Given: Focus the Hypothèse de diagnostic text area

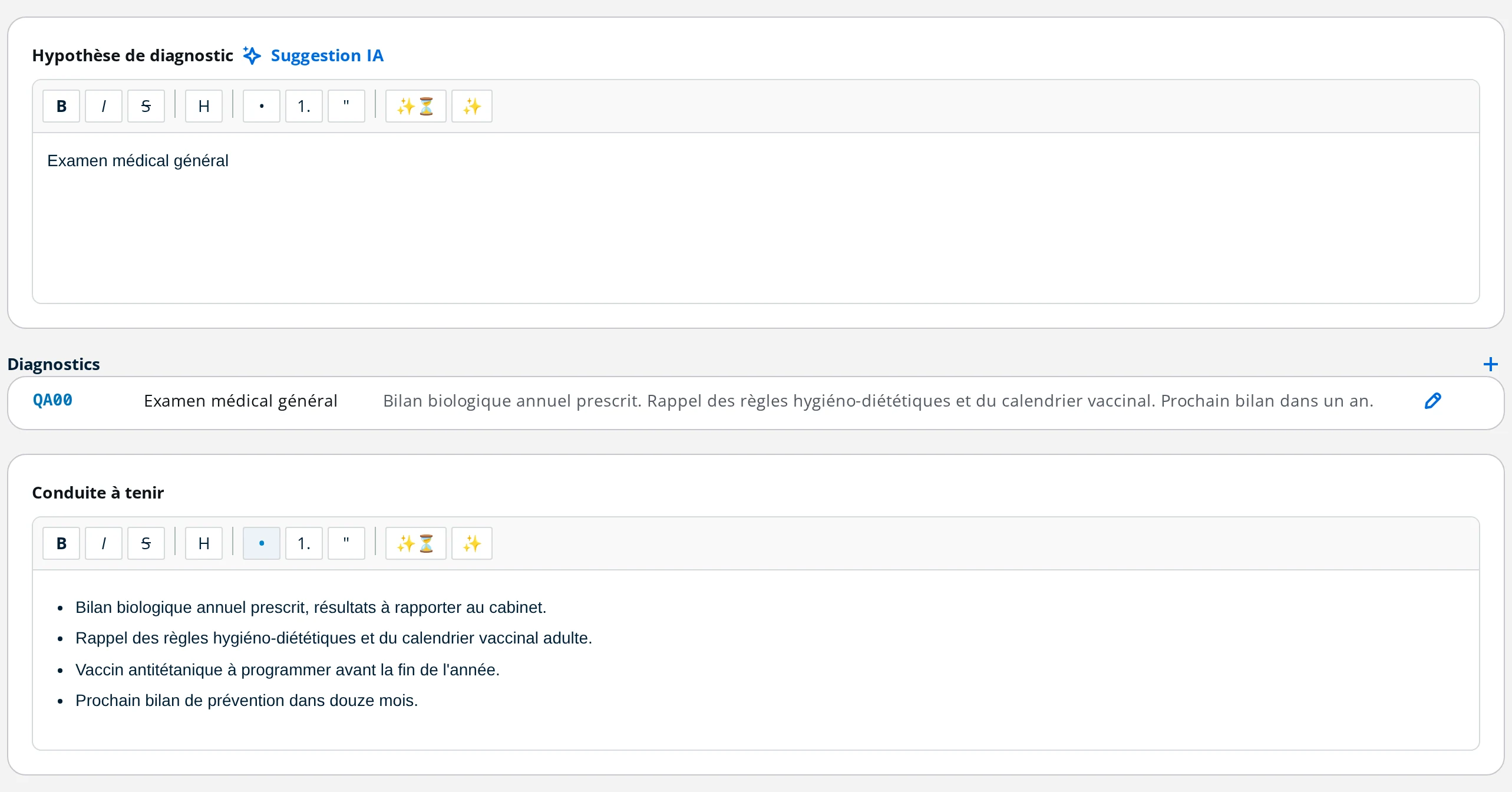Looking at the screenshot, I should pos(756,218).
